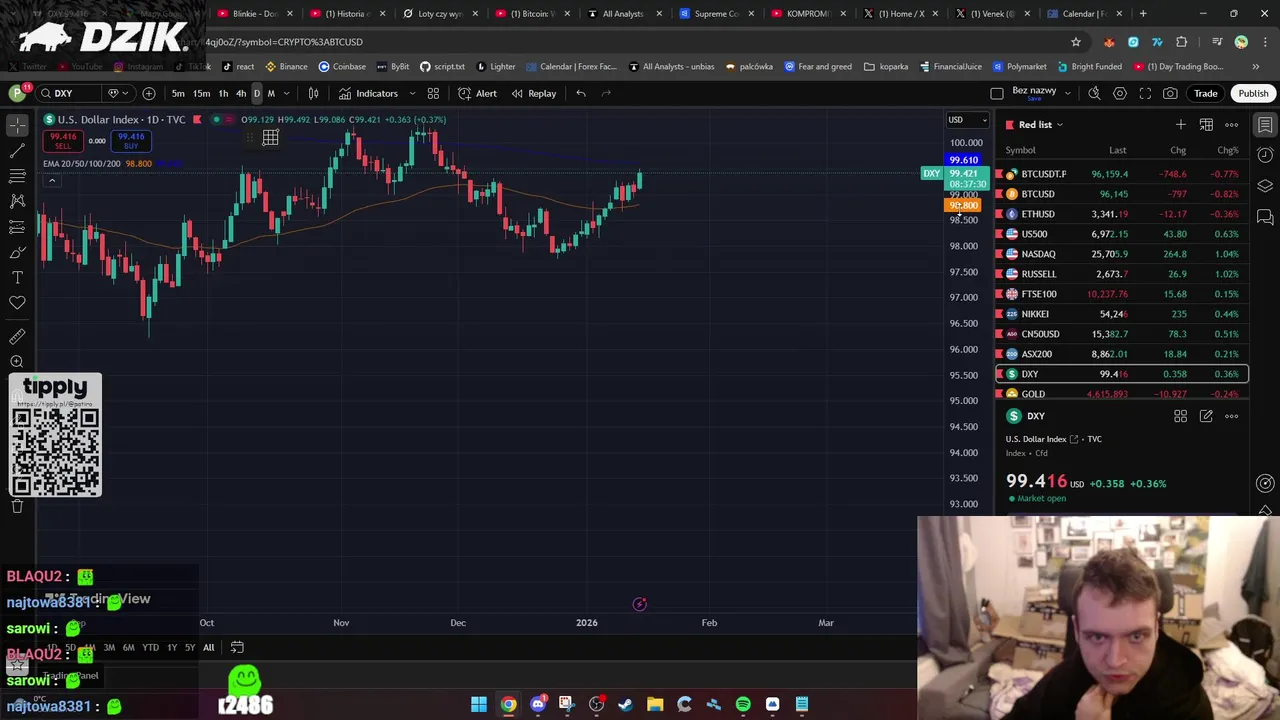Click the go-to-date calendar icon
1280x720 pixels.
(x=237, y=647)
